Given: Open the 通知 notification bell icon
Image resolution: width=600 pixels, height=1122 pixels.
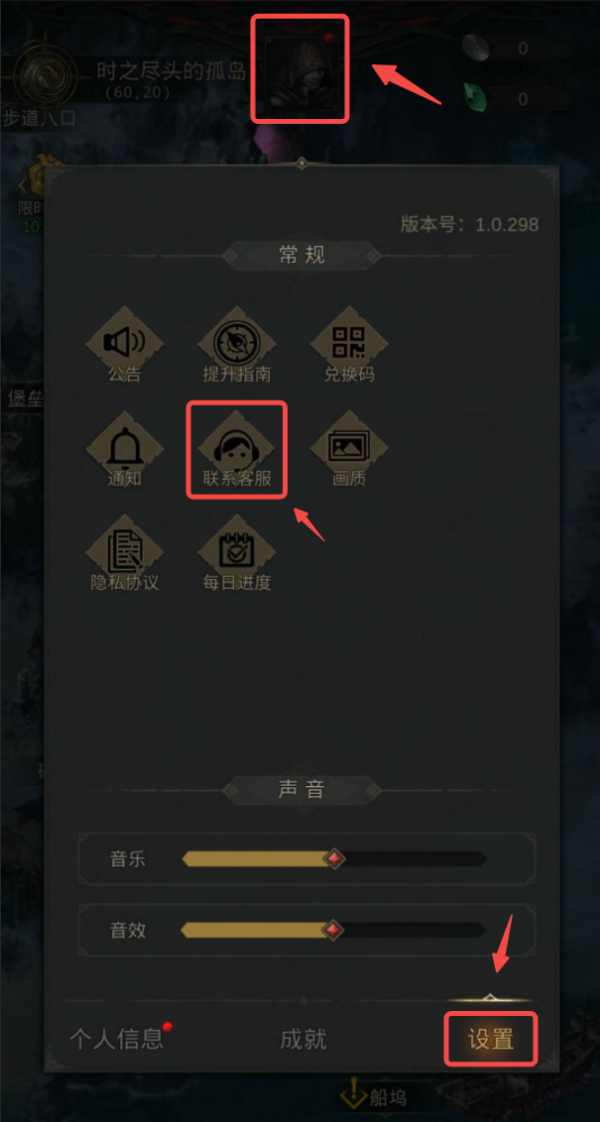Looking at the screenshot, I should [x=124, y=449].
